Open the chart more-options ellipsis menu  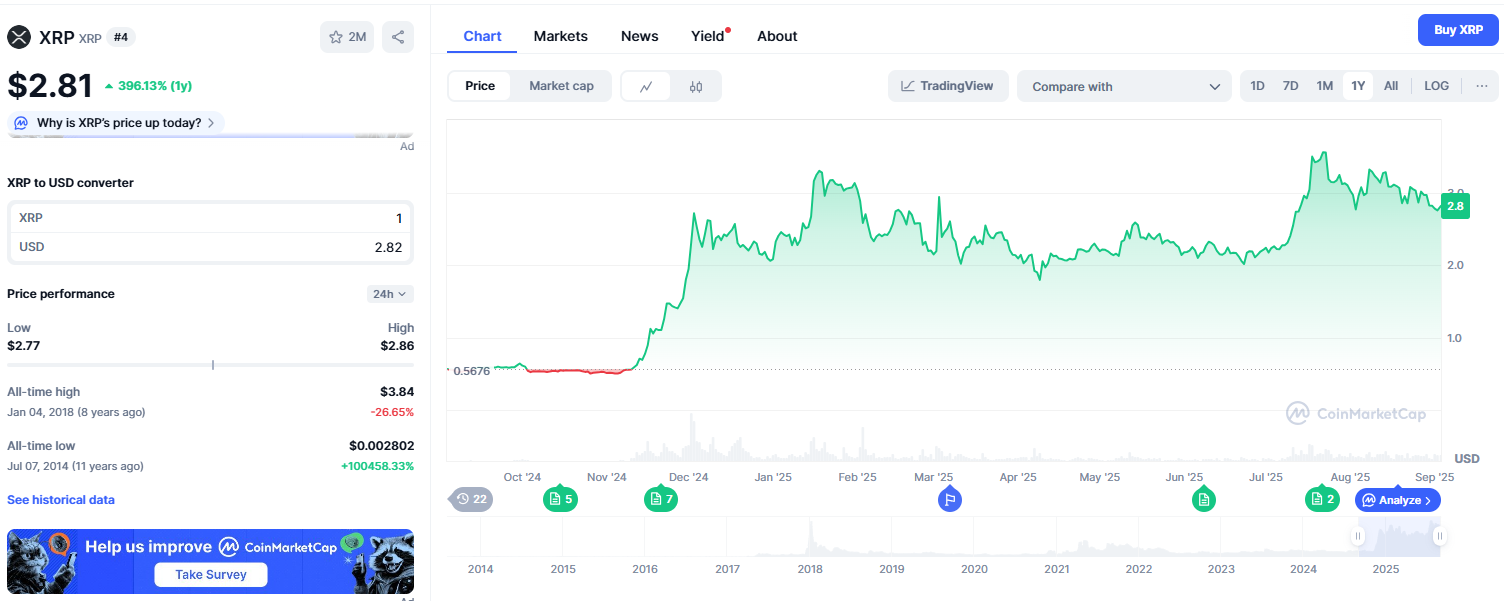1481,86
